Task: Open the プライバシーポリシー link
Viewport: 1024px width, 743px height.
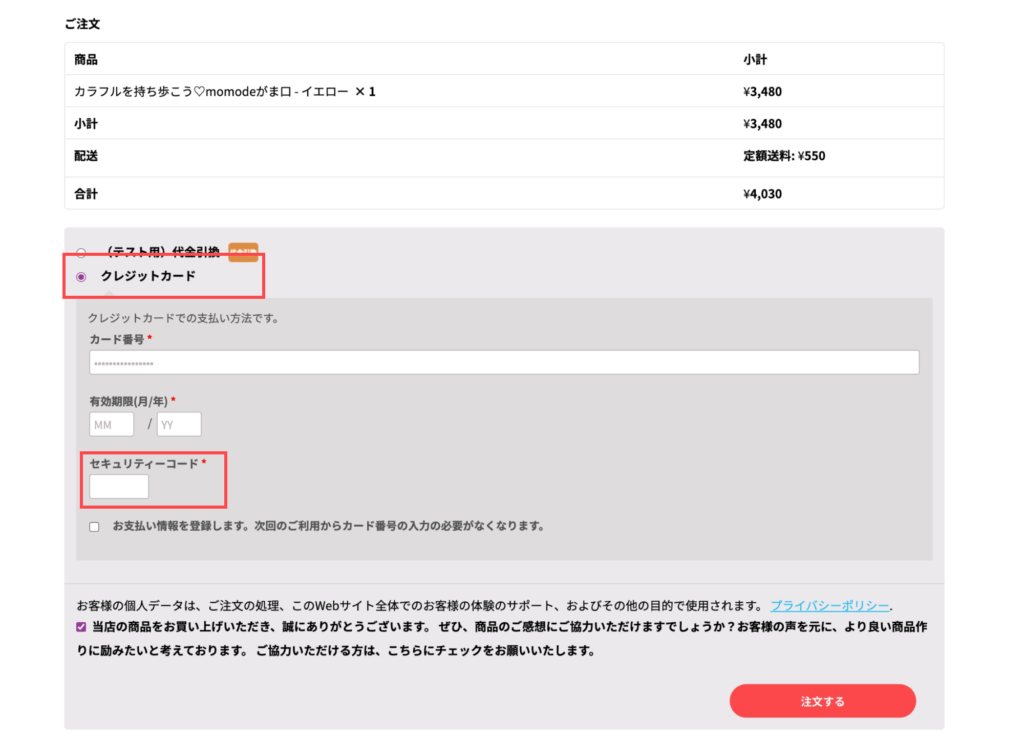Action: pyautogui.click(x=829, y=606)
